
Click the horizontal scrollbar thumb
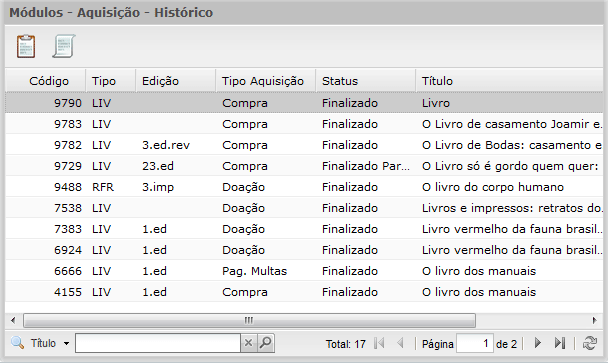tap(249, 320)
